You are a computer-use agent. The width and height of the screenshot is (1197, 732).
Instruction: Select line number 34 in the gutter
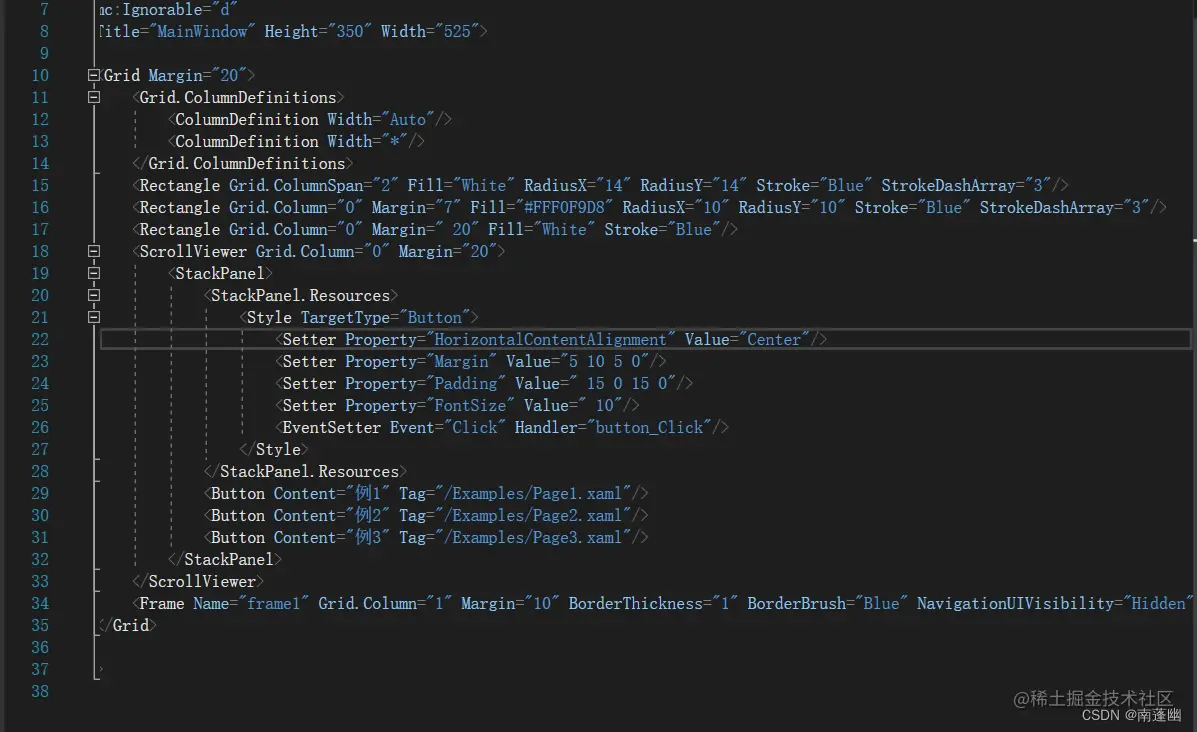point(40,604)
